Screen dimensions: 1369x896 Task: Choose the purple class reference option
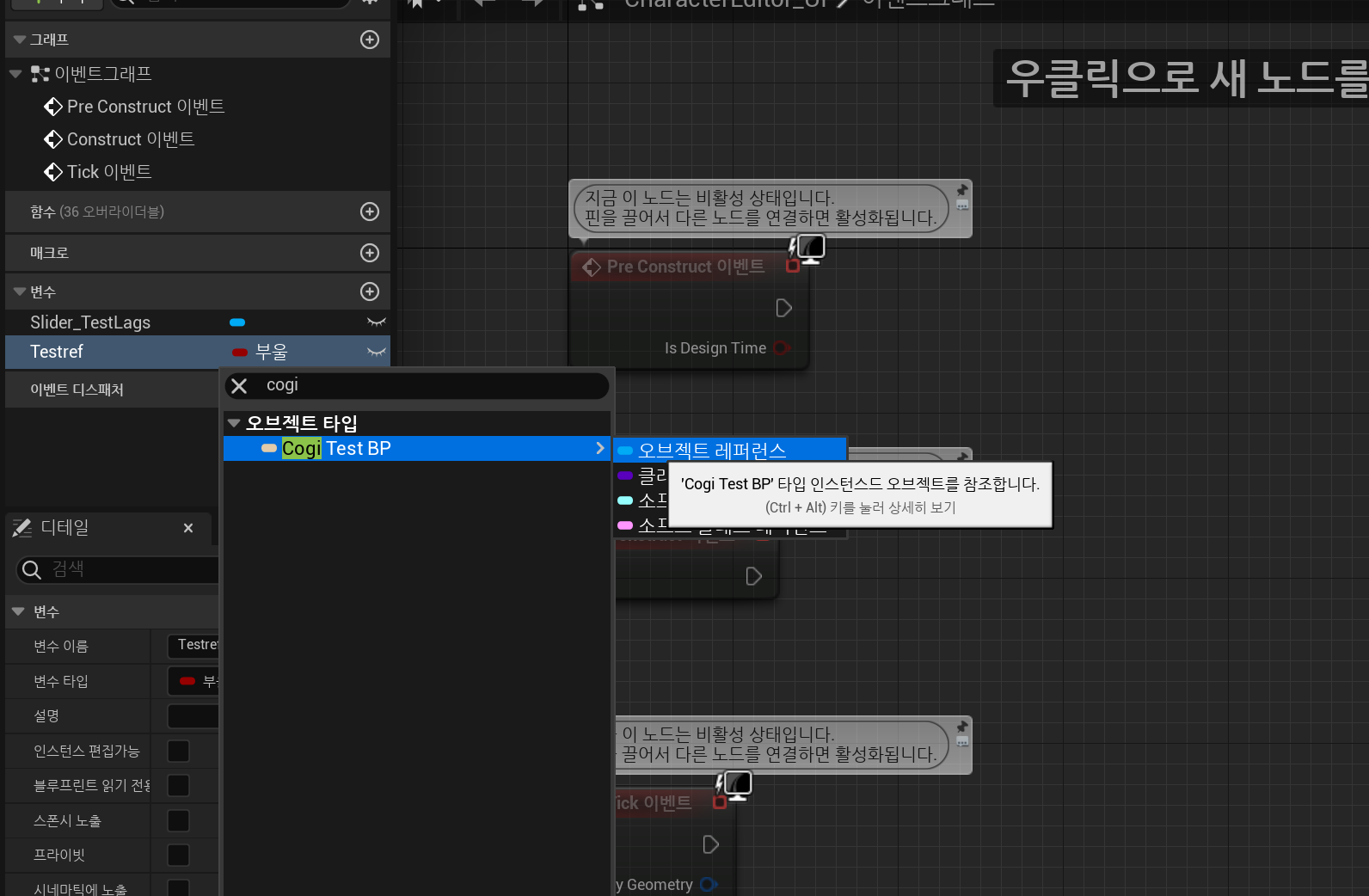click(642, 475)
